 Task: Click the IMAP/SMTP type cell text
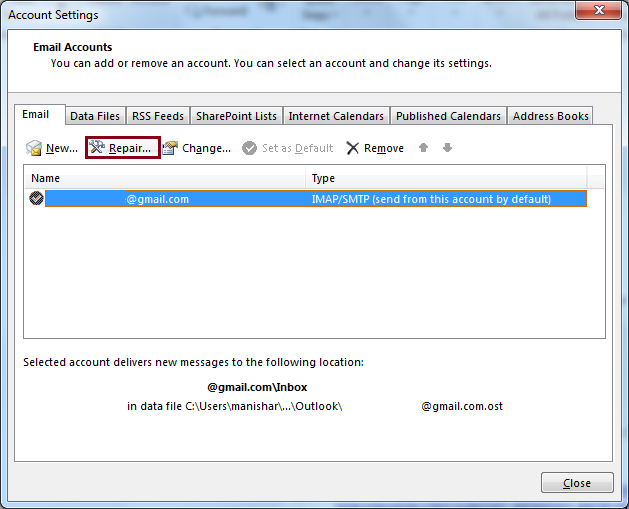431,199
